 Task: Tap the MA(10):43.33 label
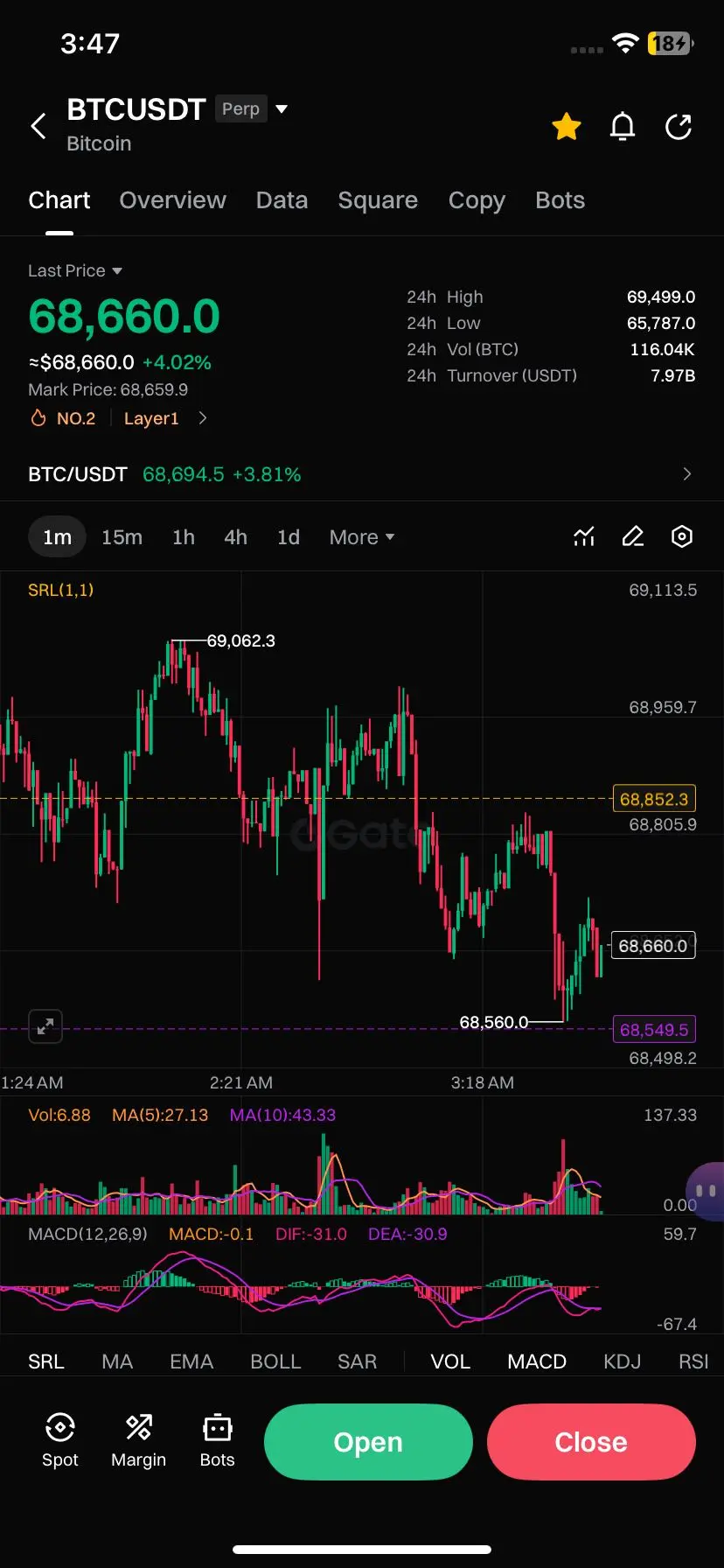[282, 1115]
